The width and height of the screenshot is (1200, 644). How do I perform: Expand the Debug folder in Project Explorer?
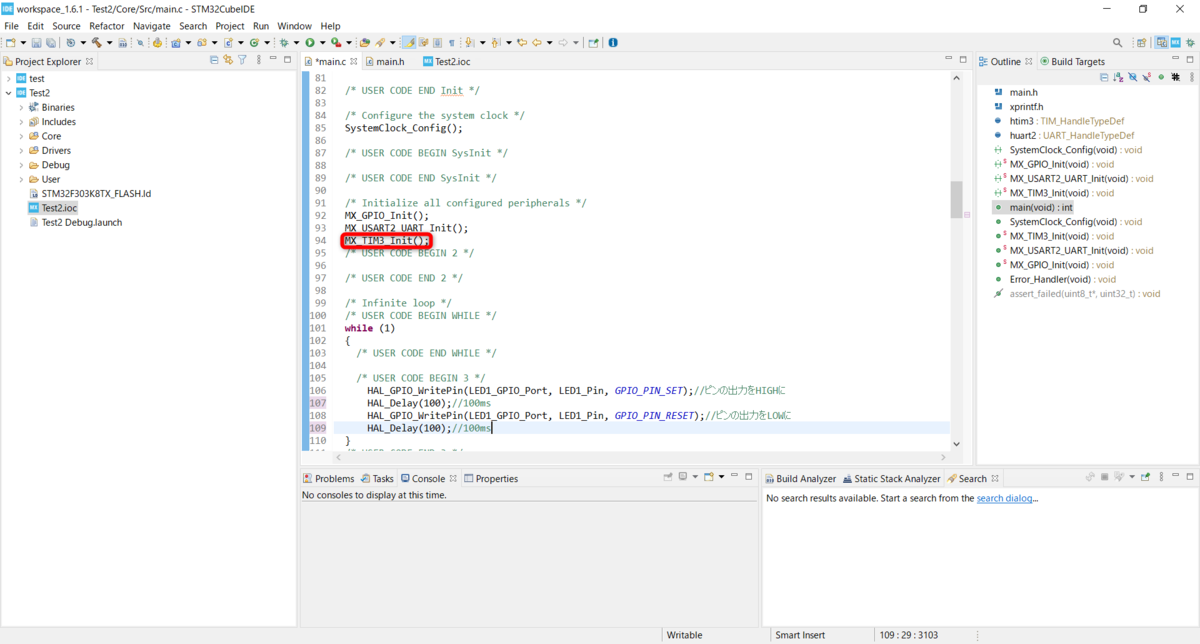tap(21, 165)
